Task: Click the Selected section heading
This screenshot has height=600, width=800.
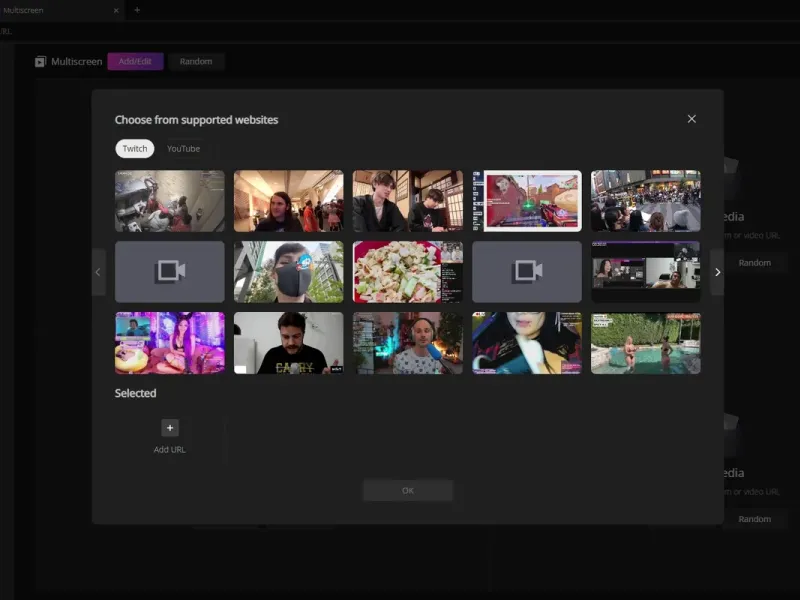Action: (135, 393)
